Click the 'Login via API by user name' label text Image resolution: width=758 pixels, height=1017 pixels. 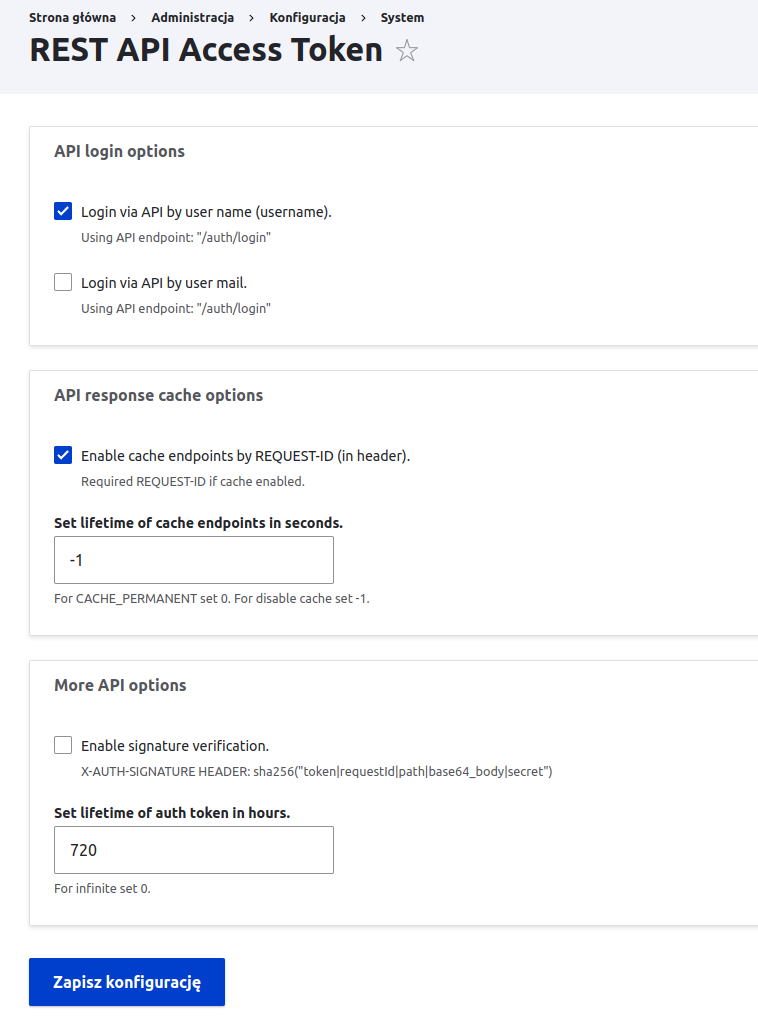click(x=206, y=212)
